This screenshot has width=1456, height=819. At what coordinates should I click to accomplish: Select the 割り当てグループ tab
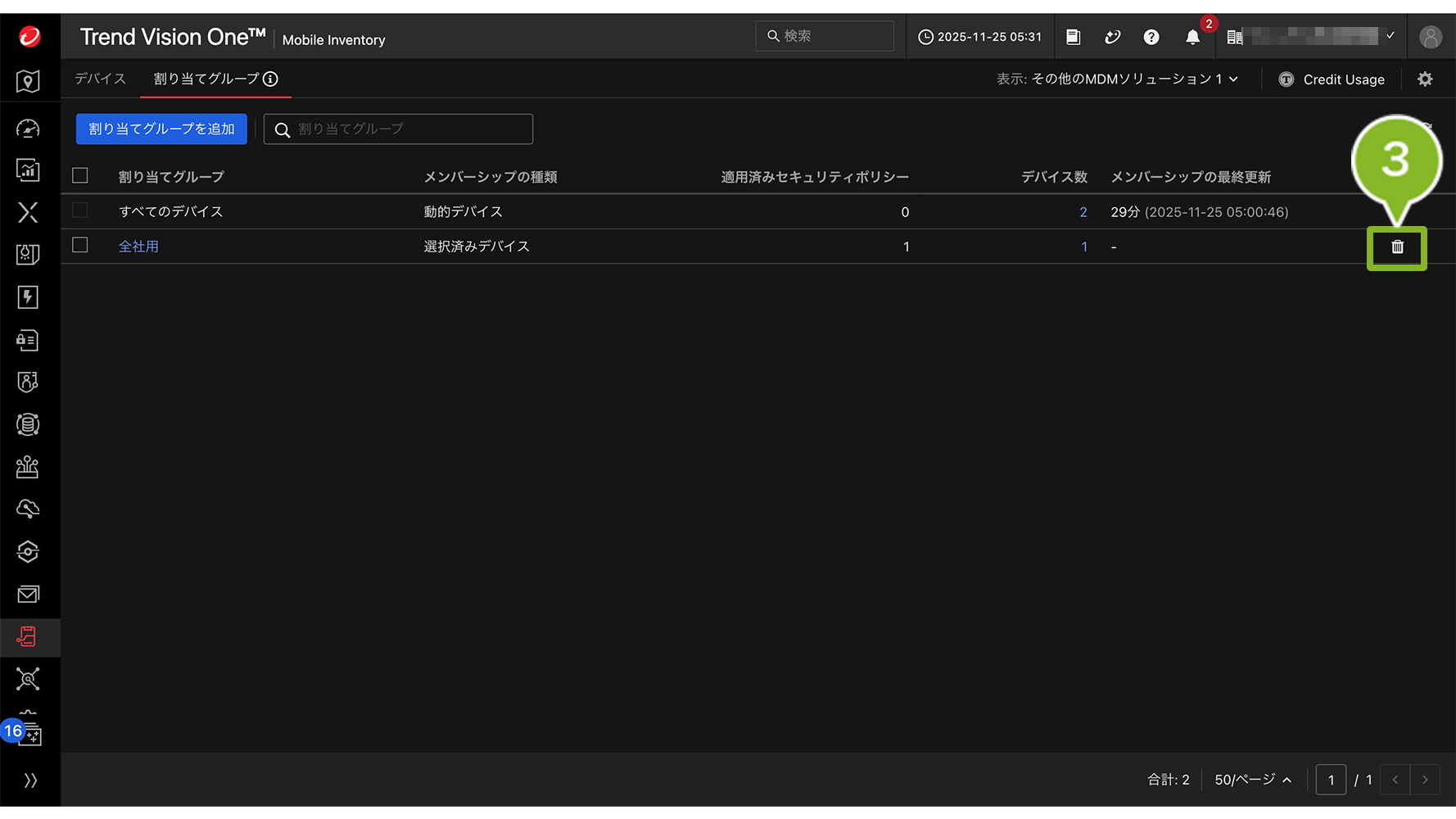[x=206, y=79]
